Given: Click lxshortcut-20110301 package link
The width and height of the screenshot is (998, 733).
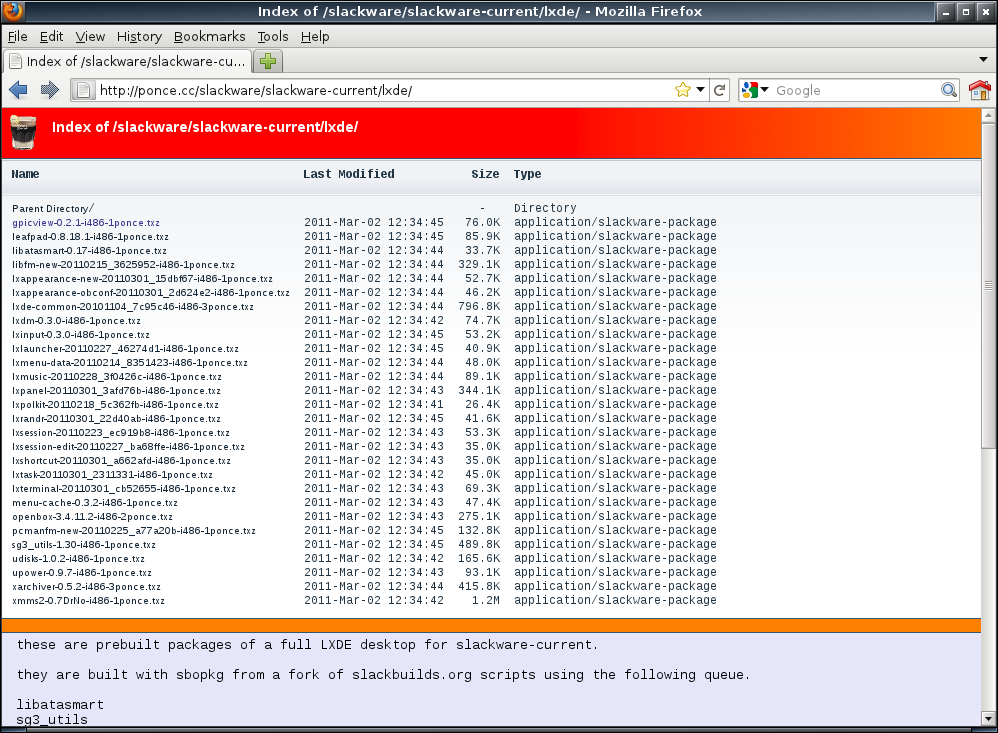Looking at the screenshot, I should click(122, 461).
